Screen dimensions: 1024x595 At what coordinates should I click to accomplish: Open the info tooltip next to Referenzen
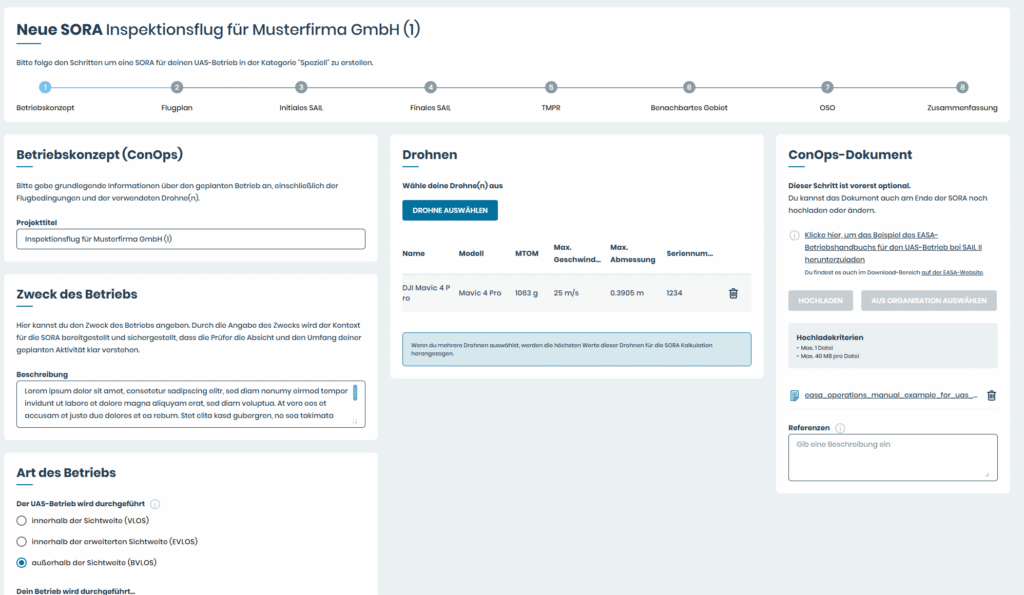(x=840, y=428)
